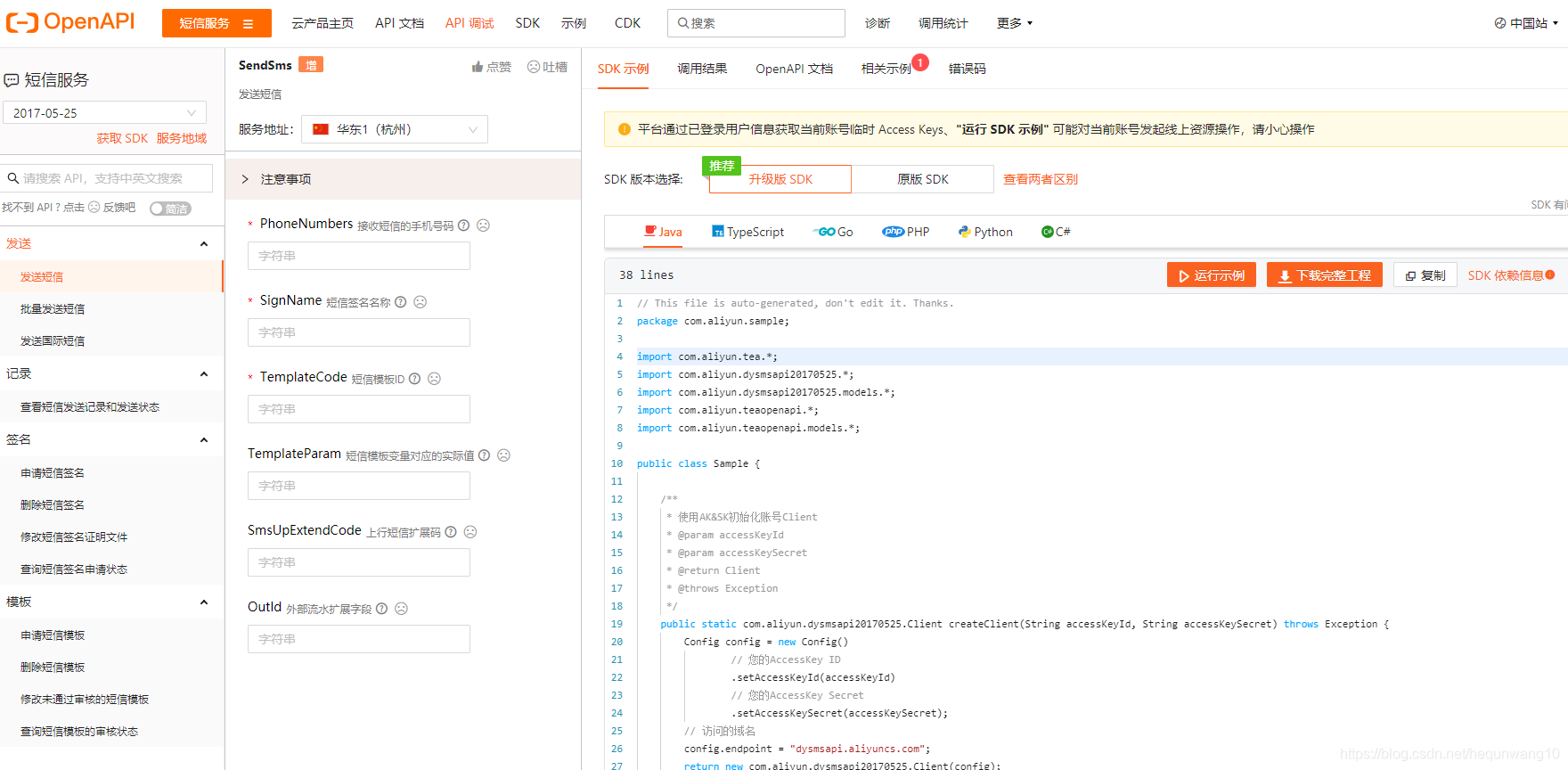Image resolution: width=1568 pixels, height=770 pixels.
Task: Switch to 错误码 tab
Action: tap(968, 69)
